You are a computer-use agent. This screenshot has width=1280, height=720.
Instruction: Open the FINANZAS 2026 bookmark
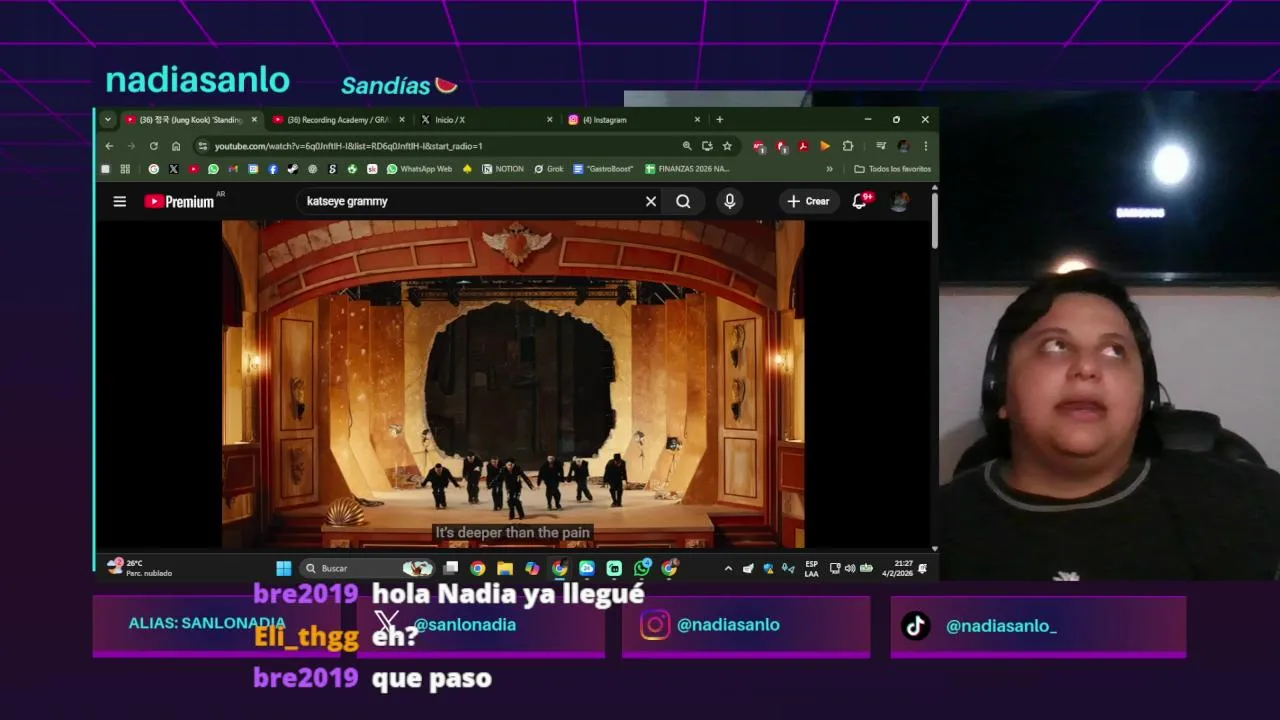click(x=688, y=169)
